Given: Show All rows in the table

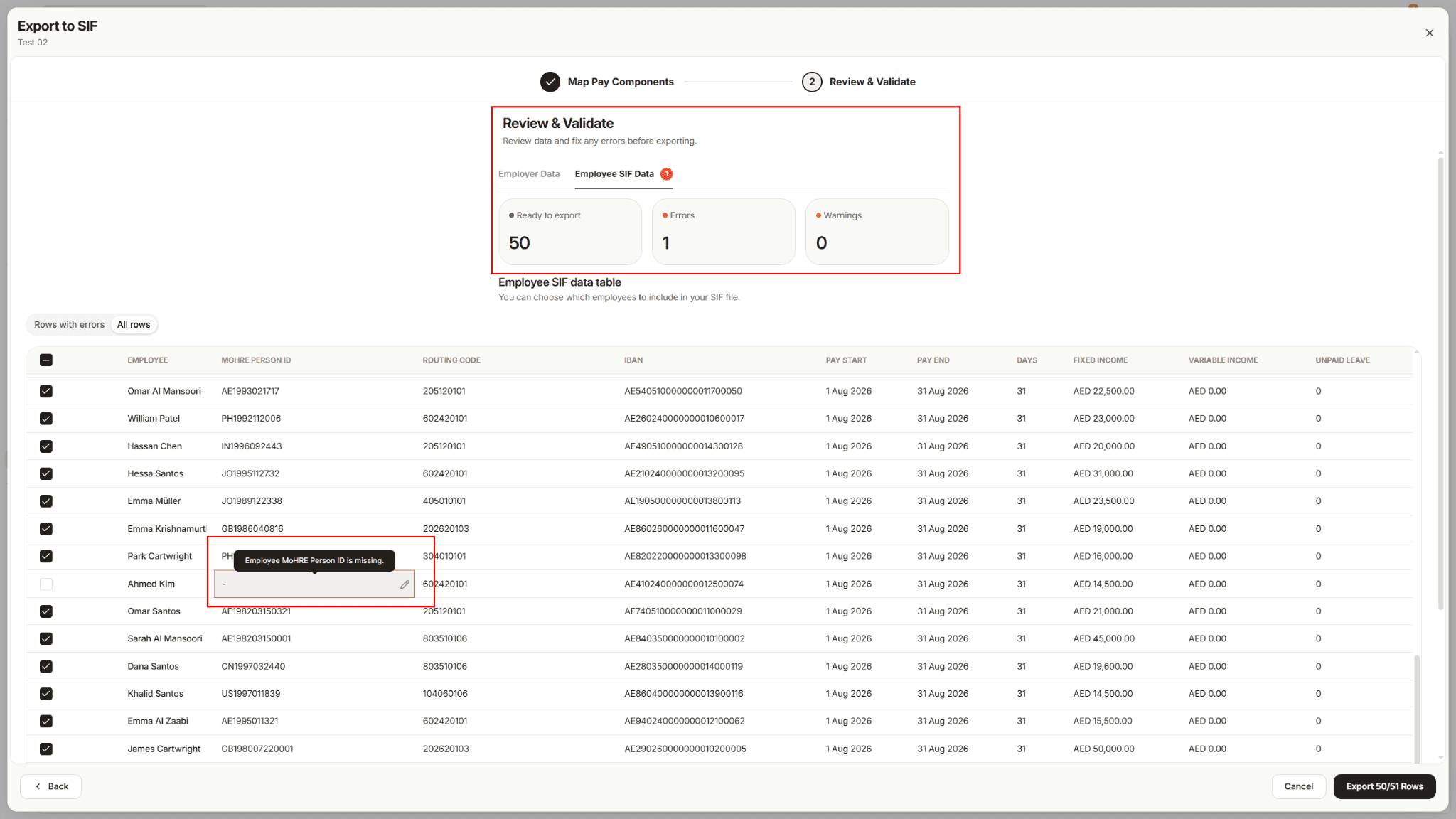Looking at the screenshot, I should 134,325.
